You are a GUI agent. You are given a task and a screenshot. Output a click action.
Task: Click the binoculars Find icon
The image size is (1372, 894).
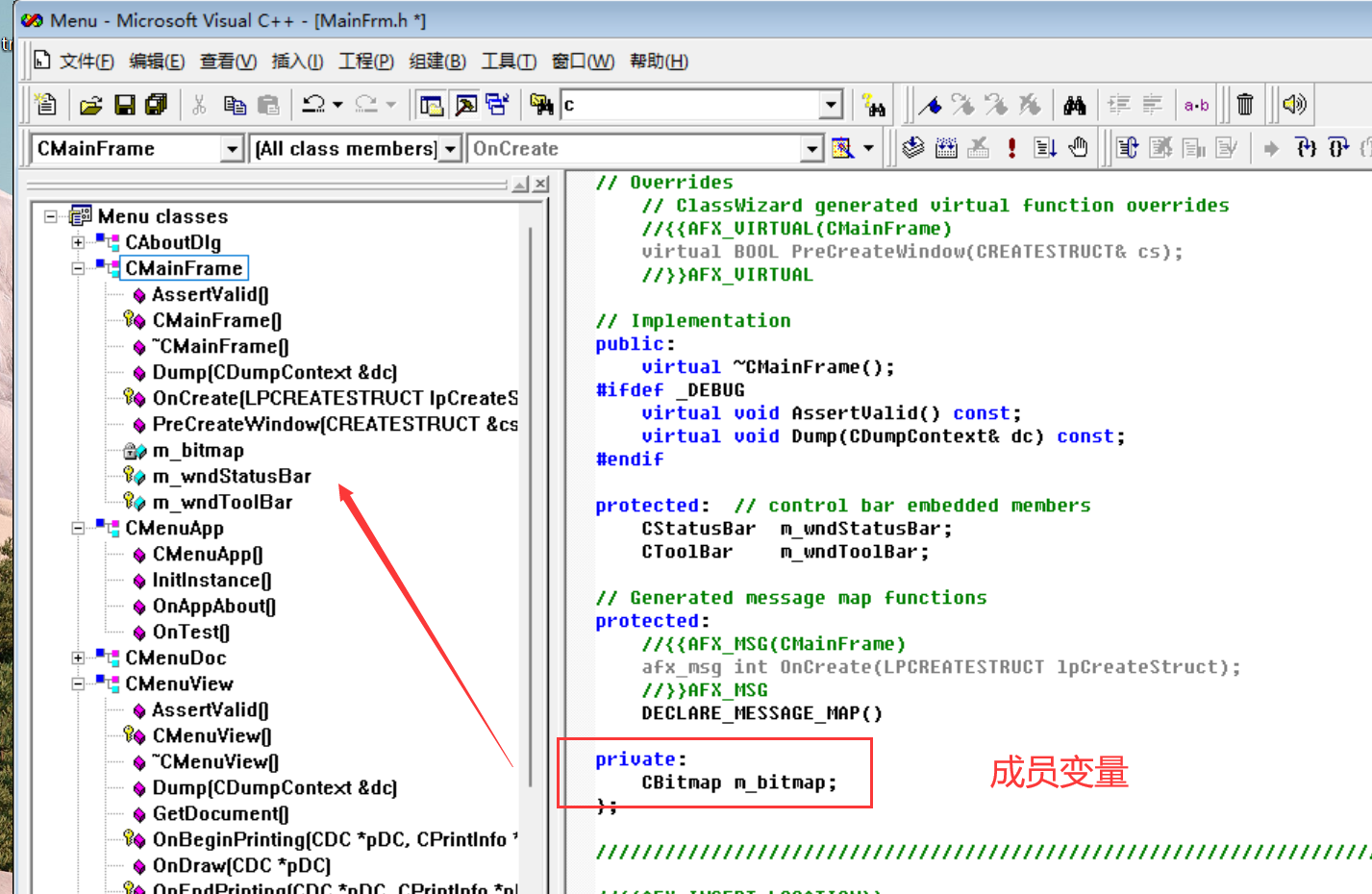[1074, 105]
